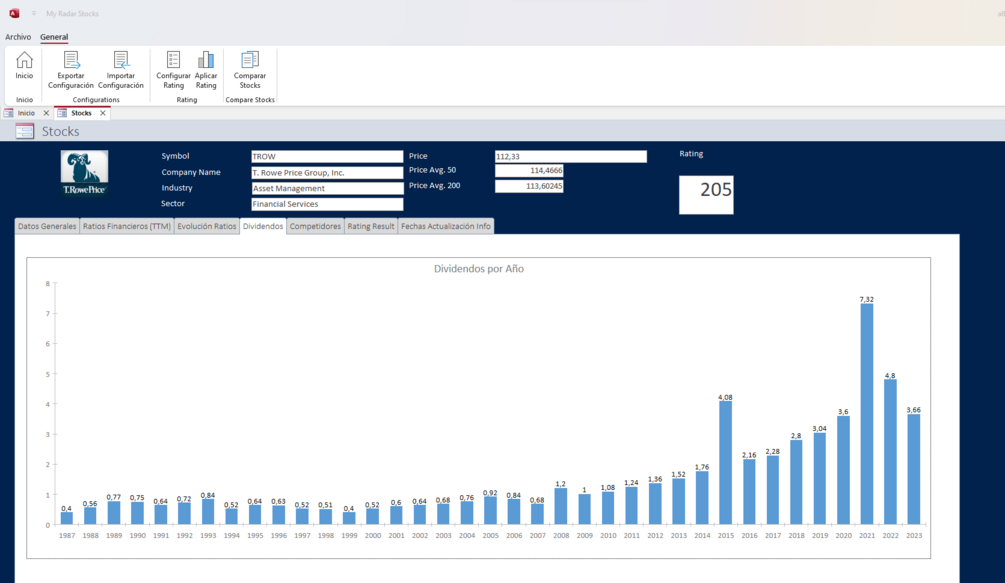This screenshot has width=1005, height=583.
Task: Close the Inicio document tab
Action: 46,113
